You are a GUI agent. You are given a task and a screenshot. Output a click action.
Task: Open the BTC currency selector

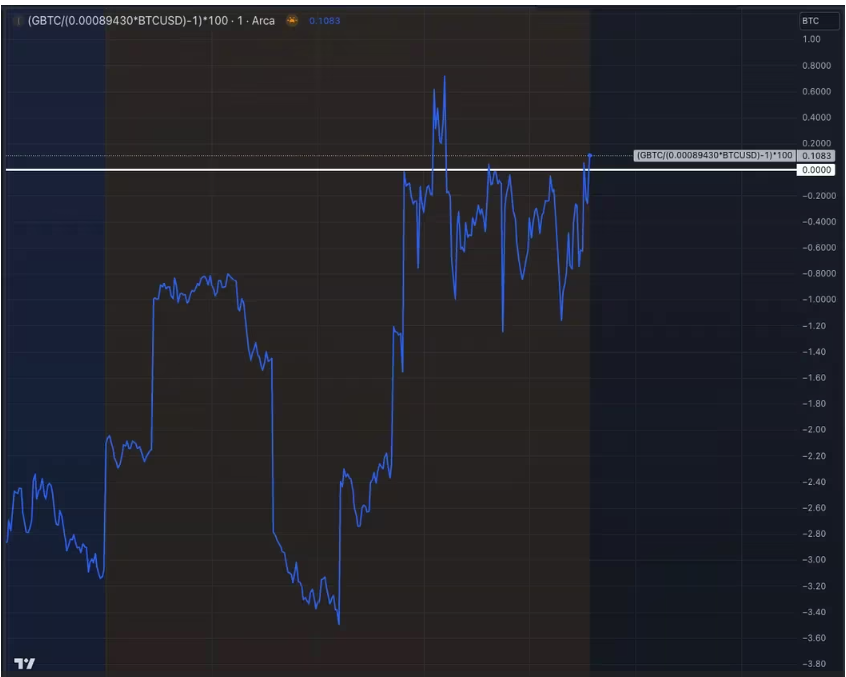point(810,20)
